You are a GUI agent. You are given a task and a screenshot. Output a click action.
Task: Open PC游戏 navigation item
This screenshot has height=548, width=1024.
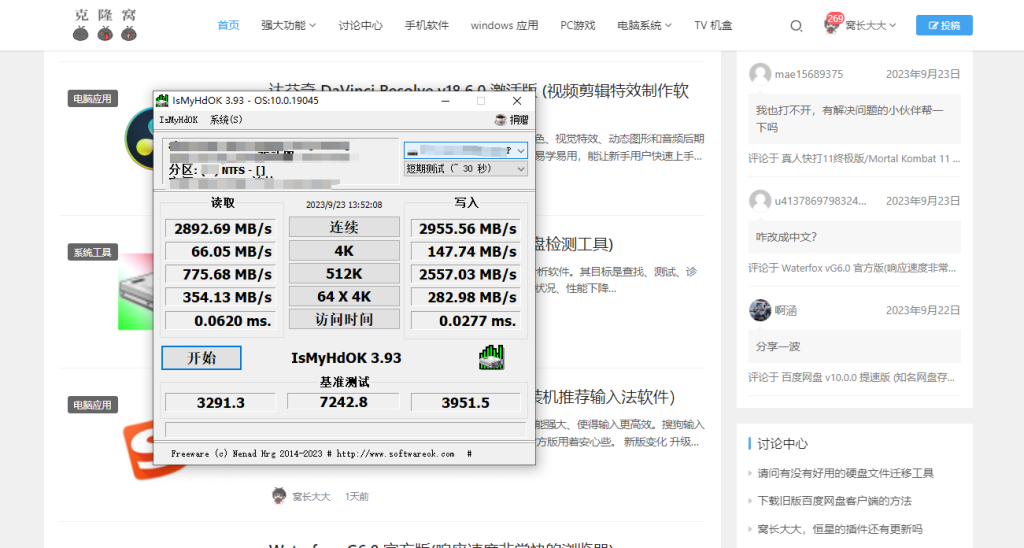click(578, 25)
